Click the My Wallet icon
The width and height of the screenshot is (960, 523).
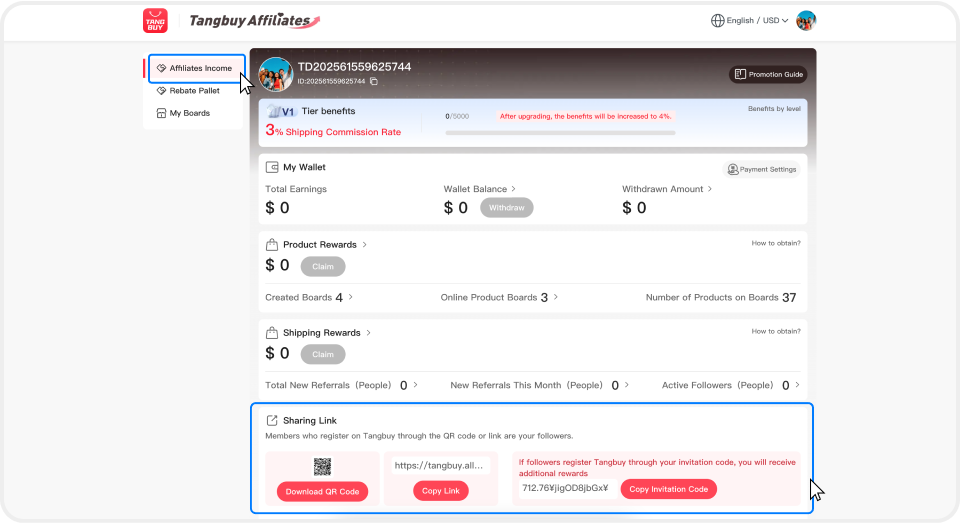[272, 167]
